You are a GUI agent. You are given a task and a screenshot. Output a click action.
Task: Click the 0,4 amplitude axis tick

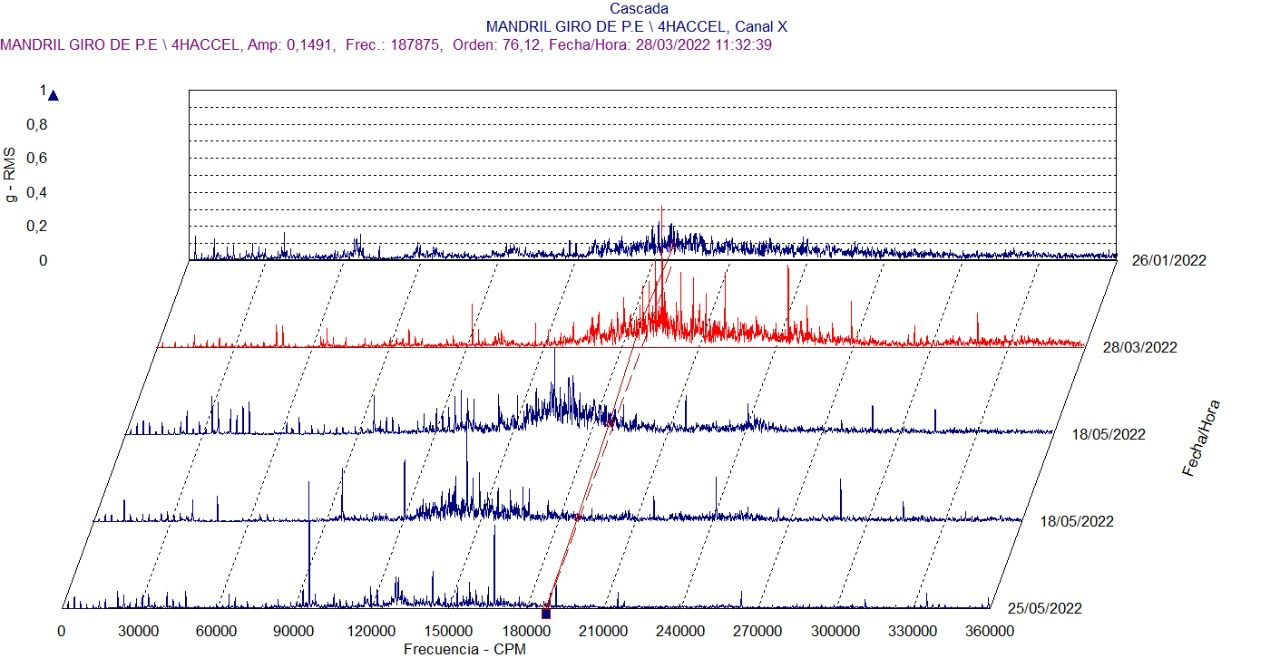[x=37, y=193]
